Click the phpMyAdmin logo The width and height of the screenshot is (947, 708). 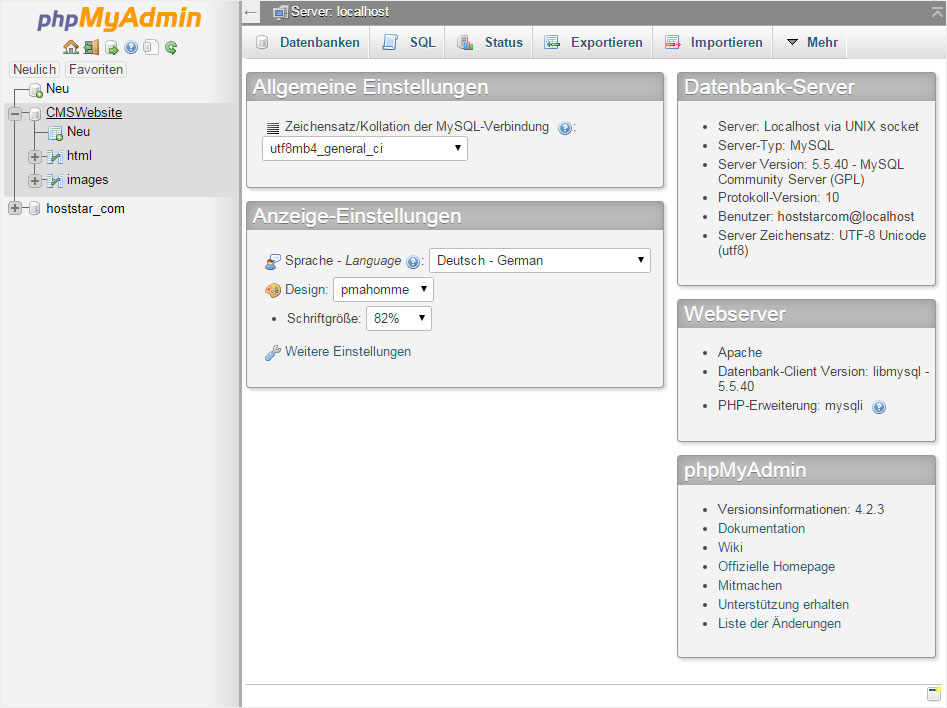coord(119,18)
